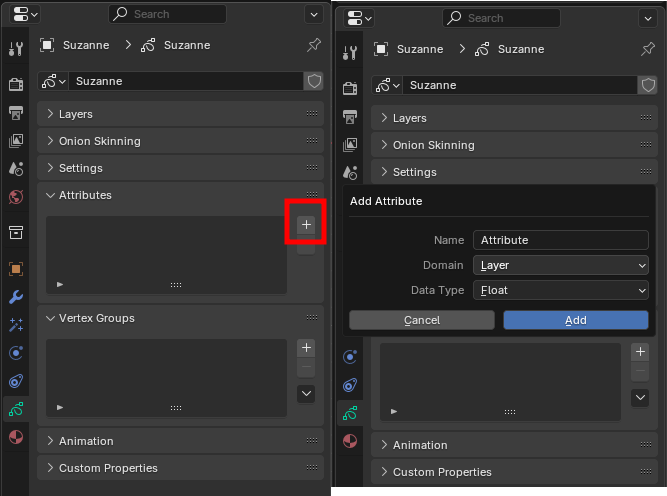The image size is (667, 496).
Task: Open Physics properties tab in left panel
Action: pos(16,353)
